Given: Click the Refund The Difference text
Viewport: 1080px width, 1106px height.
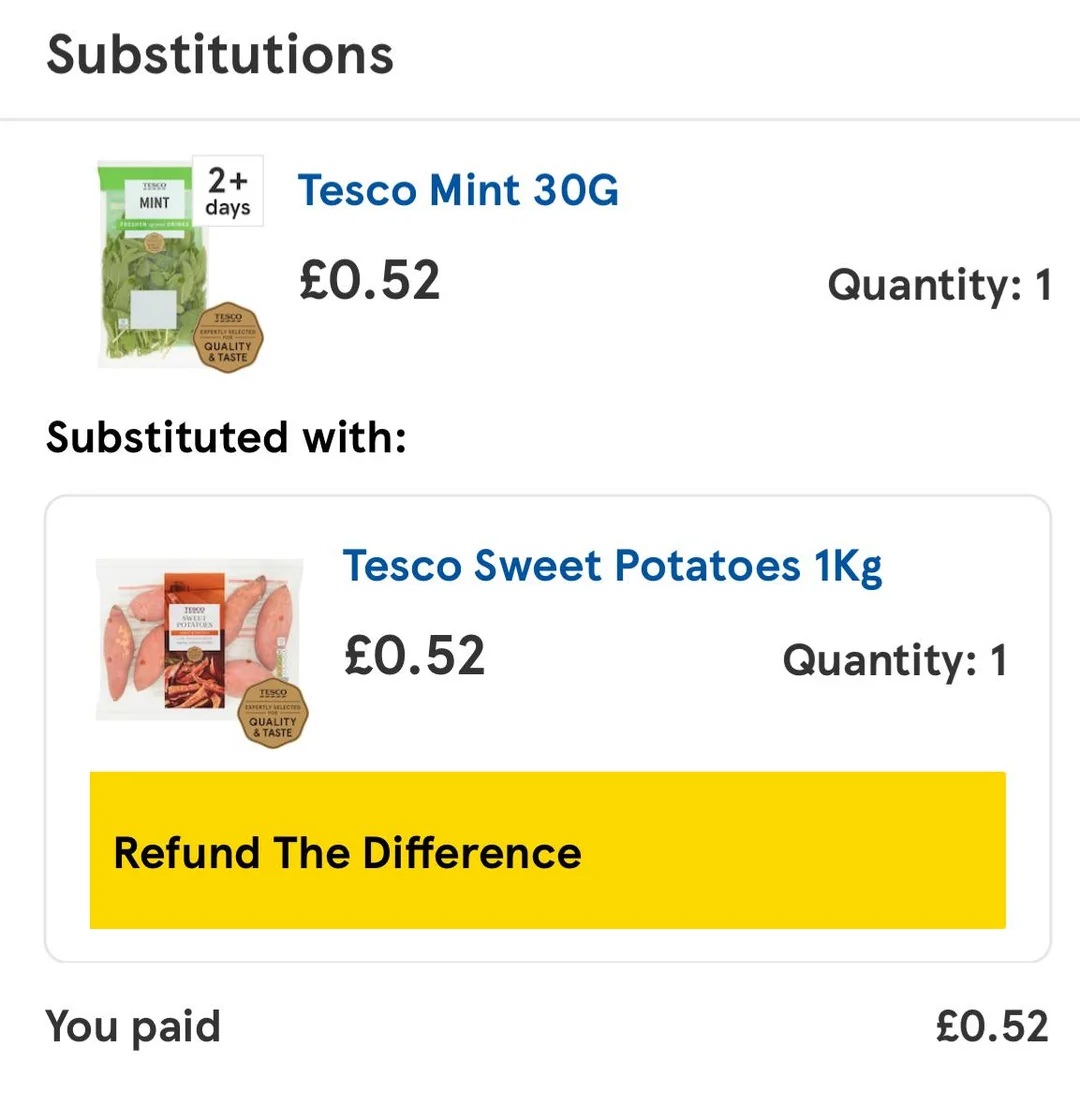Looking at the screenshot, I should coord(347,854).
